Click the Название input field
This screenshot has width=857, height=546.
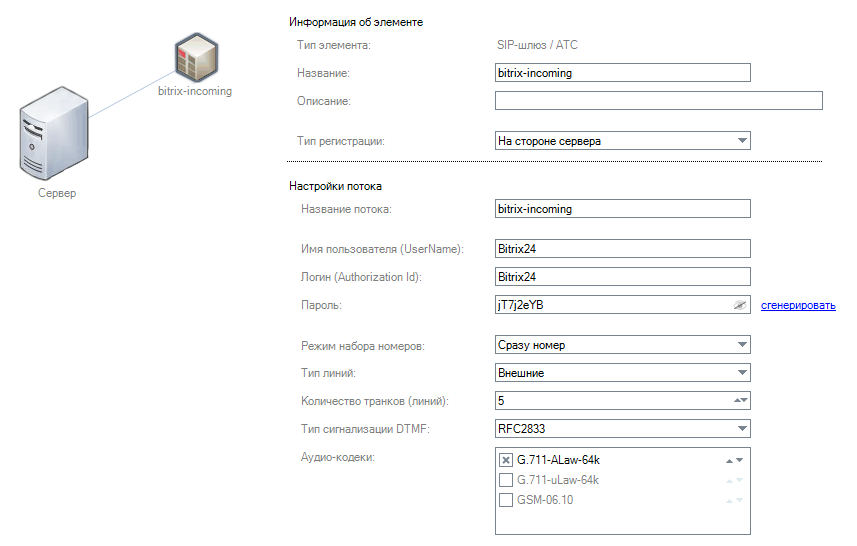(x=623, y=73)
